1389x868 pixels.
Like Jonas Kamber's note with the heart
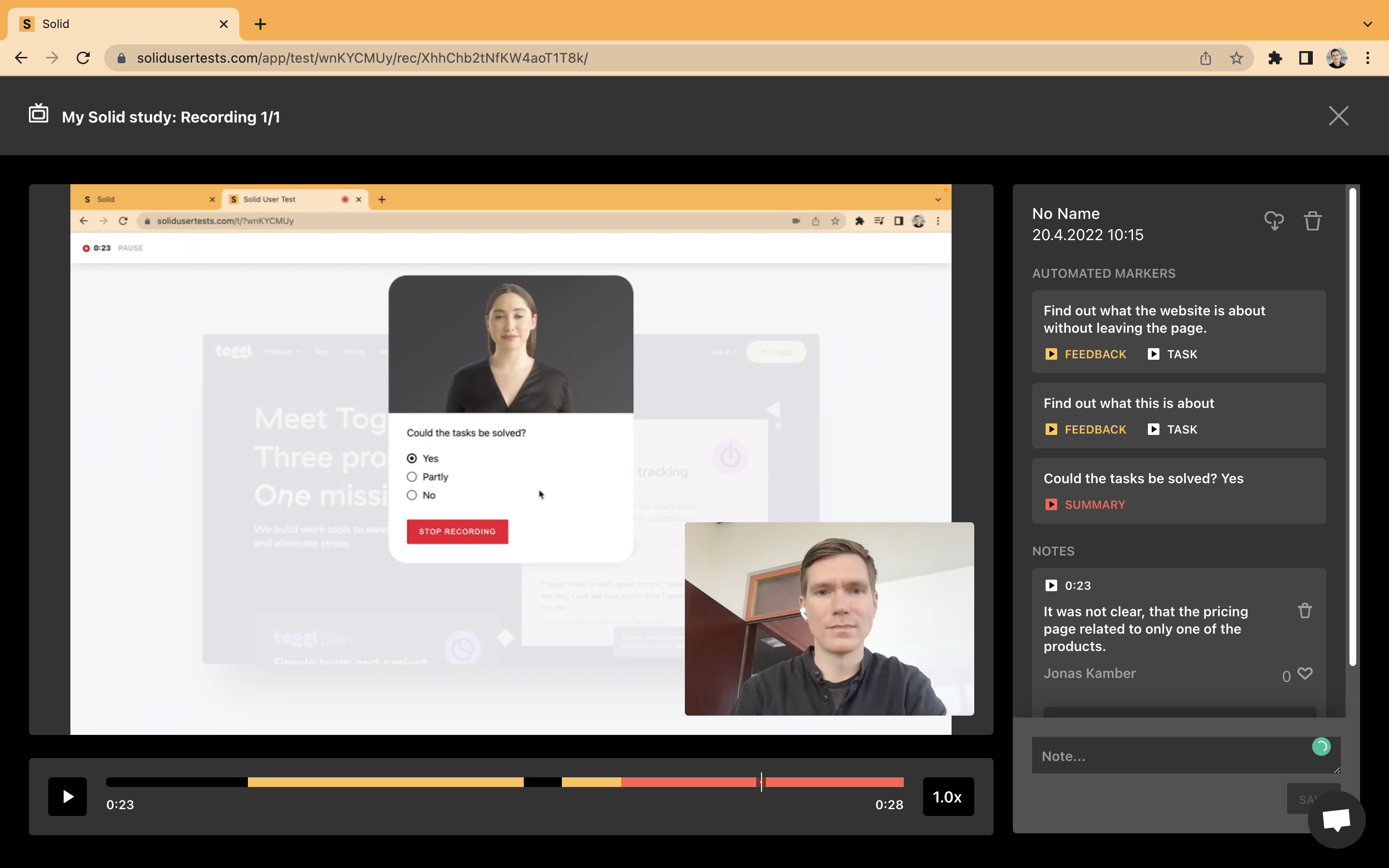click(x=1305, y=673)
